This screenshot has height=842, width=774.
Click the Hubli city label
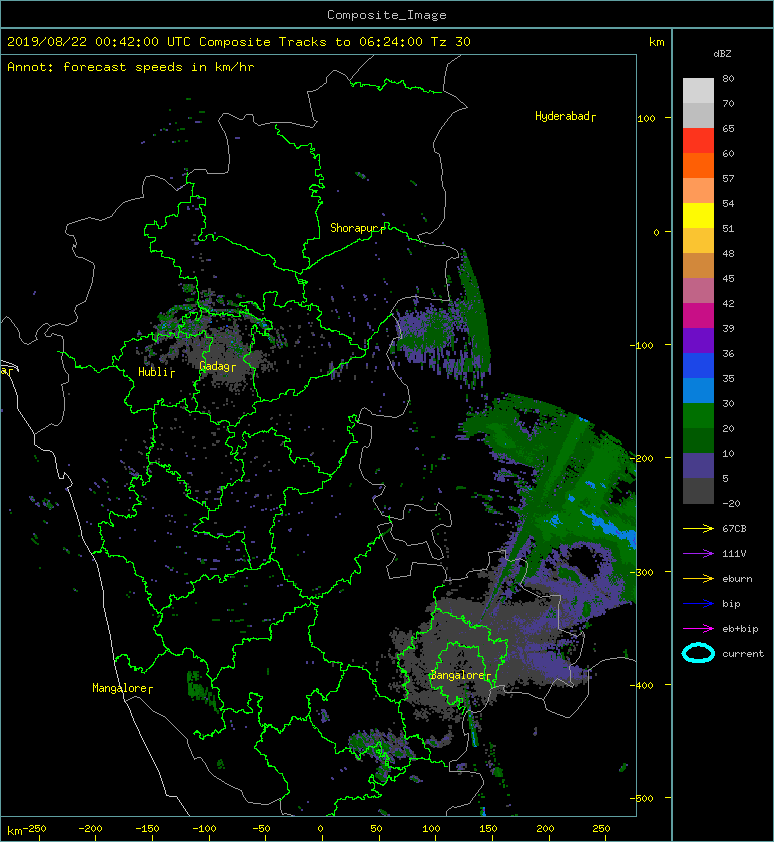156,372
